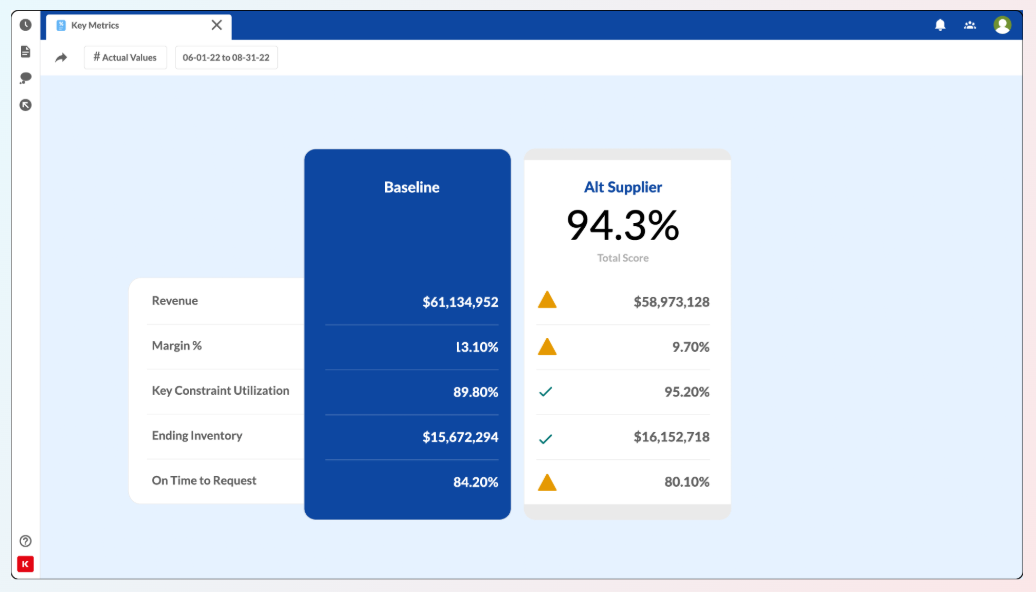Open the collaboration users icon in header
The image size is (1036, 592).
970,24
